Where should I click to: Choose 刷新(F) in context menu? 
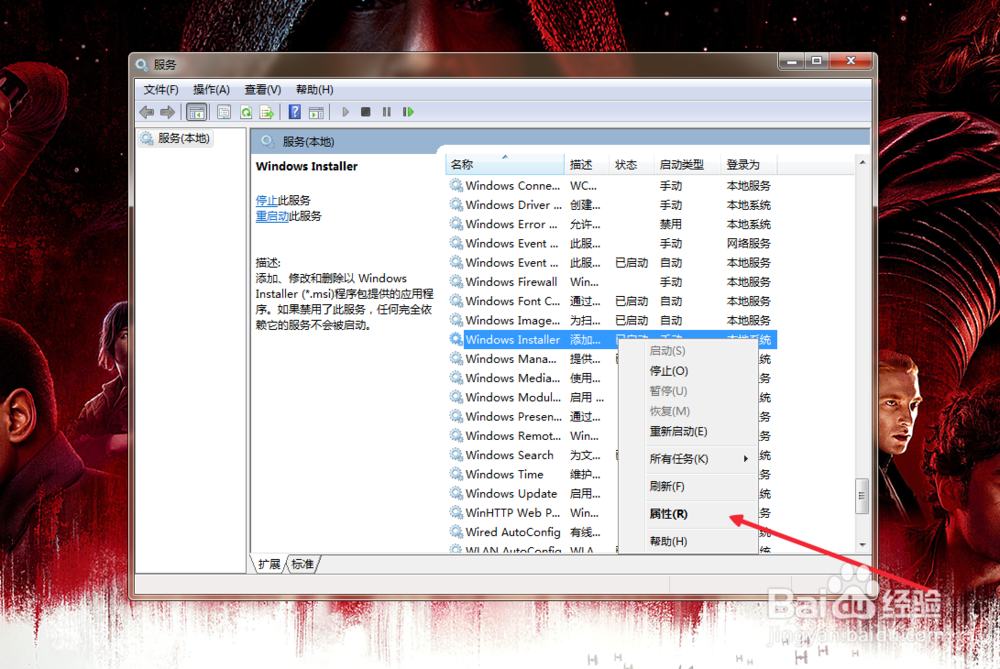pos(688,486)
